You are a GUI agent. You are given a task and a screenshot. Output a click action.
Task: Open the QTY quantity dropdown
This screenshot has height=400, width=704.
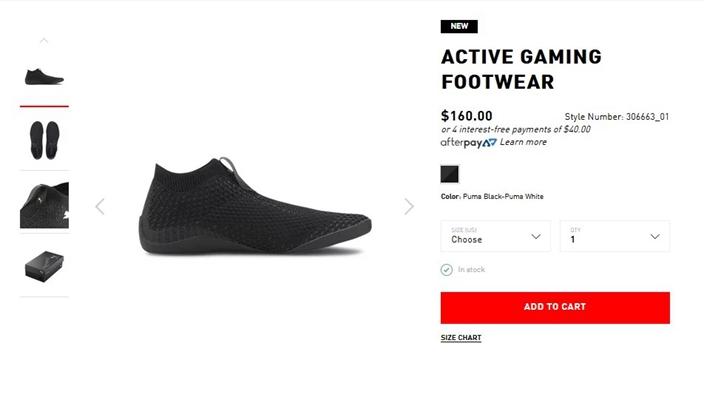[x=614, y=236]
